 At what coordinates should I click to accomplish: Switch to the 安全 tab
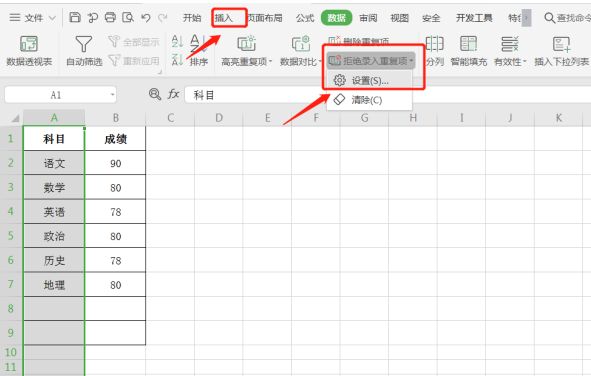pos(431,18)
